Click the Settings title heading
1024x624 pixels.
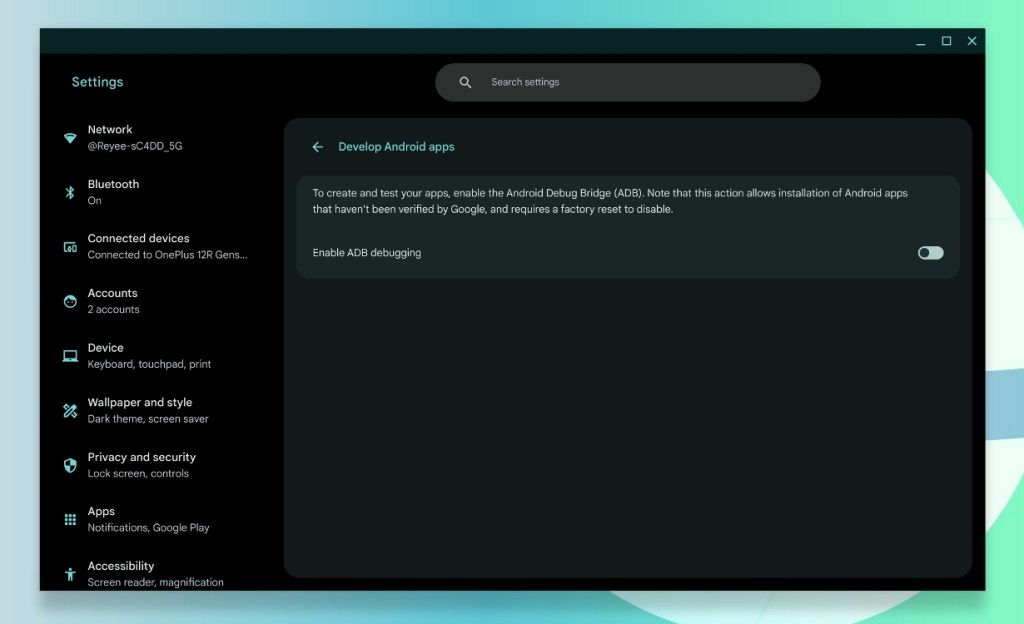97,82
